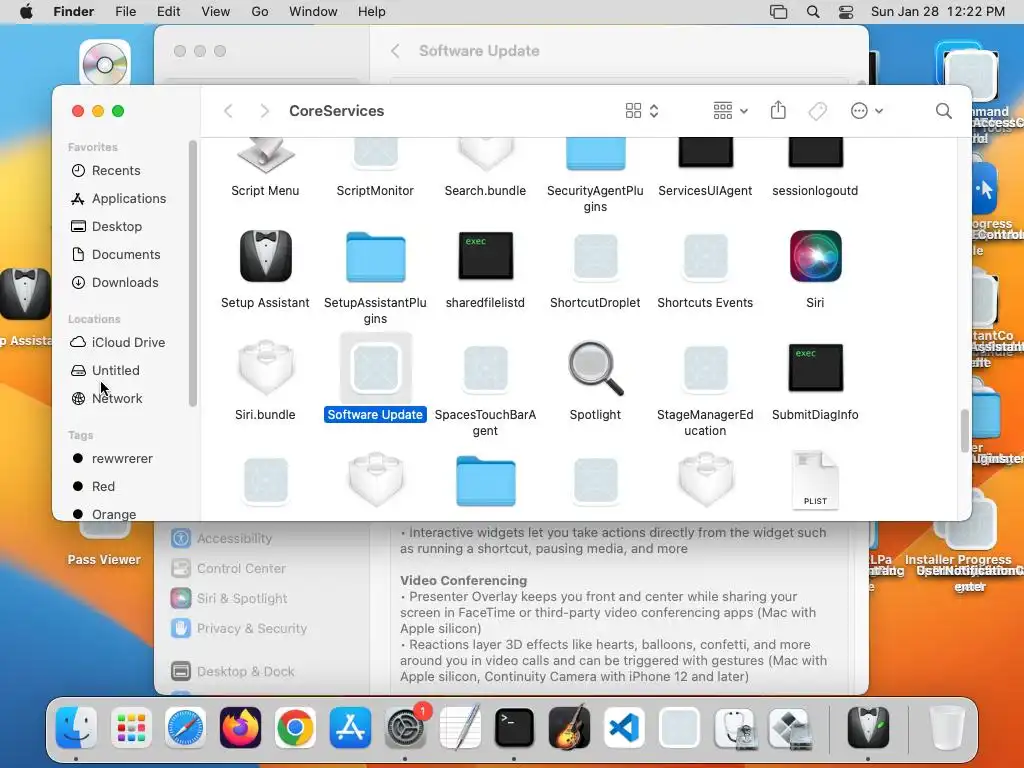The image size is (1024, 768).
Task: Open Recents in Finder sidebar
Action: click(116, 170)
